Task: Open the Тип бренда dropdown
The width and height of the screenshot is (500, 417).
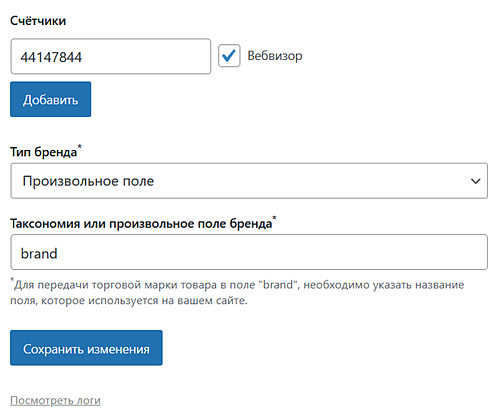Action: 249,181
